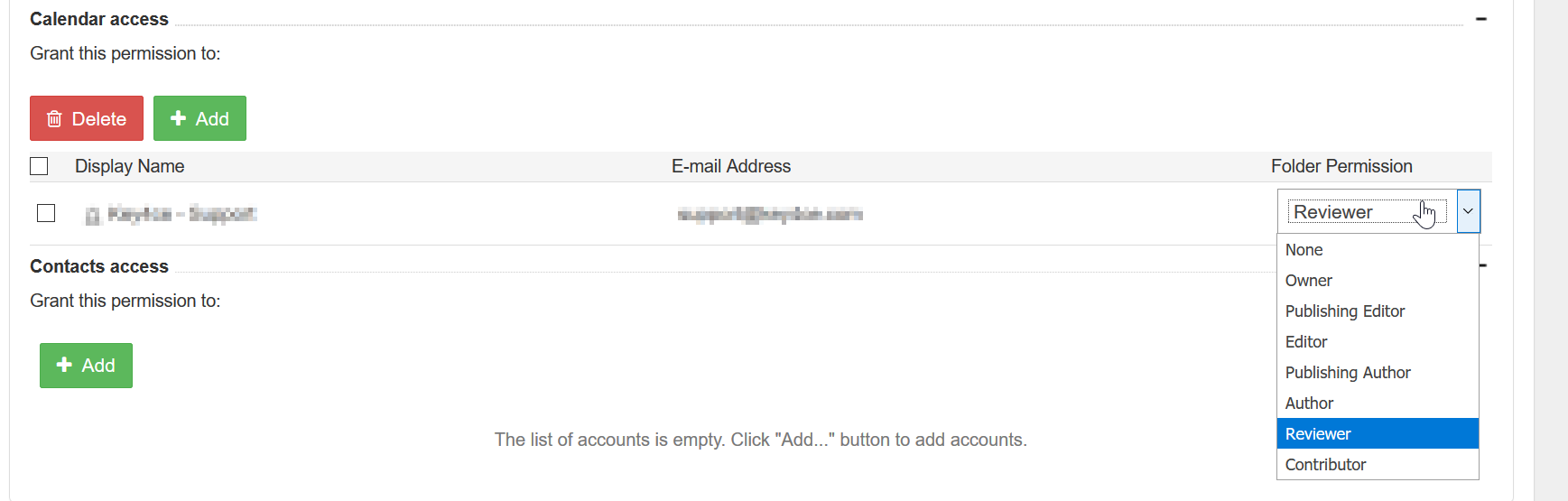Check the checkbox for the listed account row
The width and height of the screenshot is (1568, 501).
(46, 213)
